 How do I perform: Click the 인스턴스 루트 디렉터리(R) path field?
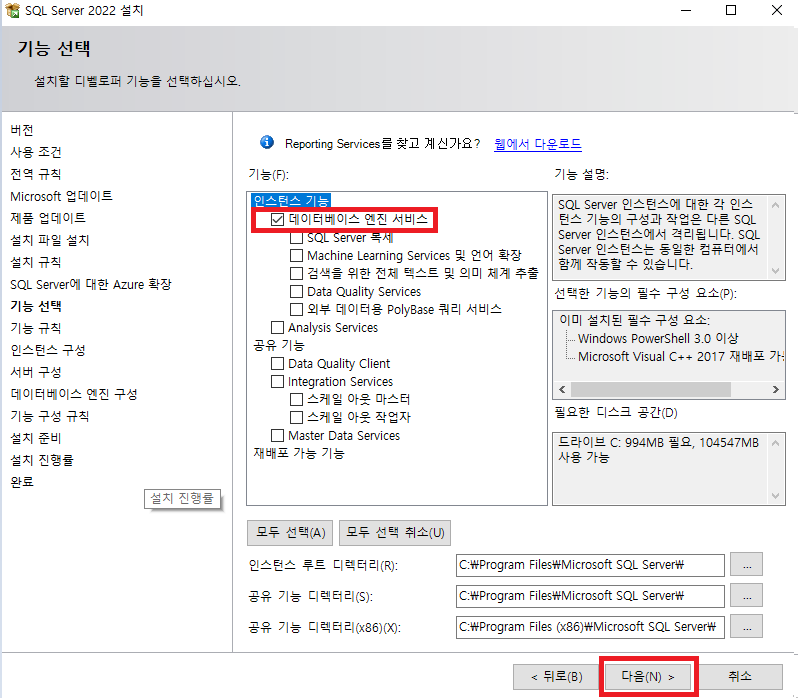590,565
